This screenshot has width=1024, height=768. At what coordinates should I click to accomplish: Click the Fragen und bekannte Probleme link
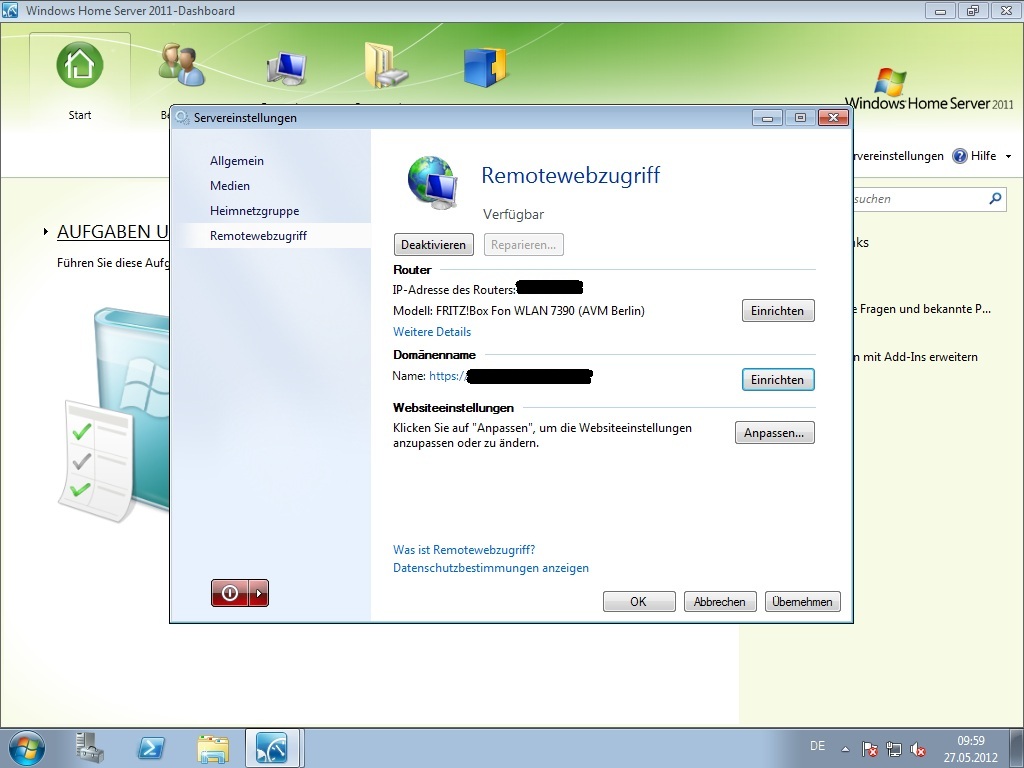[x=922, y=309]
